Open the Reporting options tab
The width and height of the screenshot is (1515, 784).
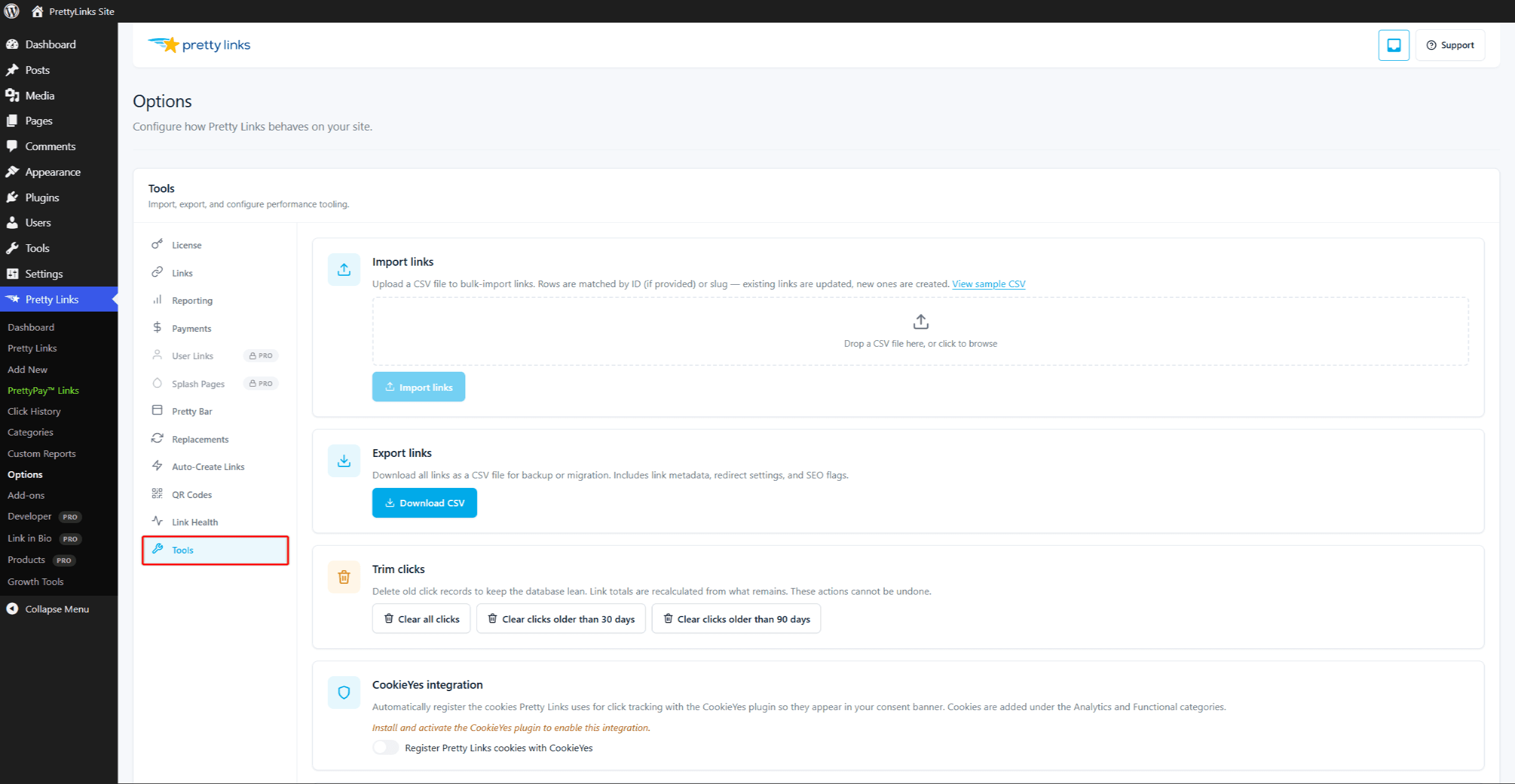click(215, 300)
